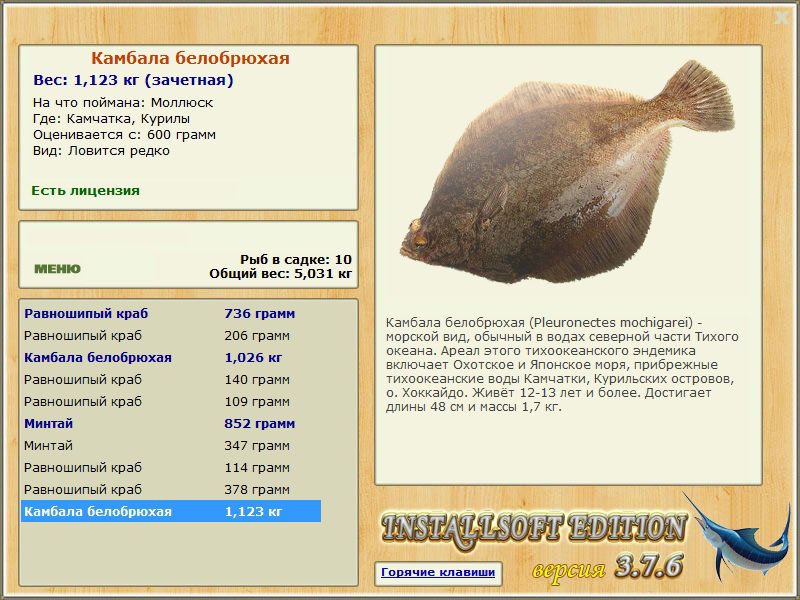Select the Минтай 347 грамм row
The width and height of the screenshot is (800, 600).
tap(170, 445)
